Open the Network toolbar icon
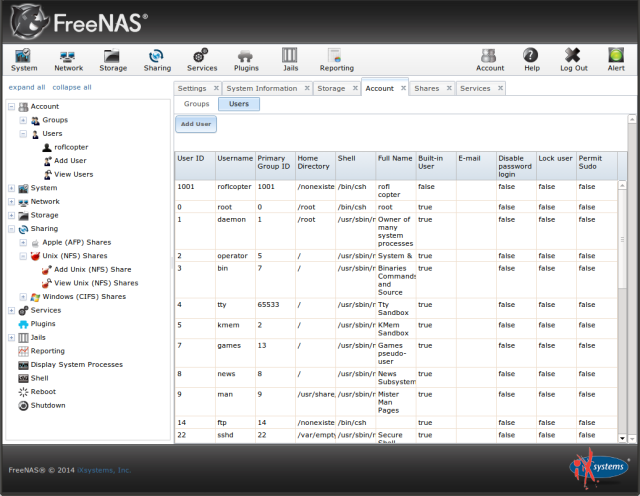Image resolution: width=640 pixels, height=496 pixels. 68,60
